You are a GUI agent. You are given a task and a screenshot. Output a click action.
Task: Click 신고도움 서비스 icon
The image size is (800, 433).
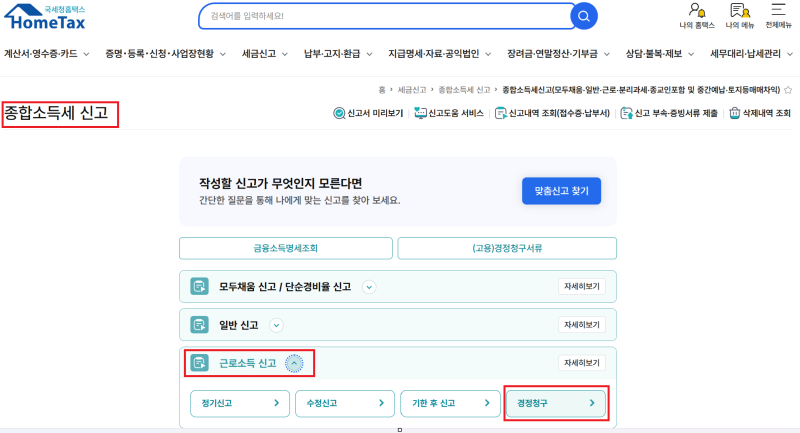pyautogui.click(x=420, y=113)
